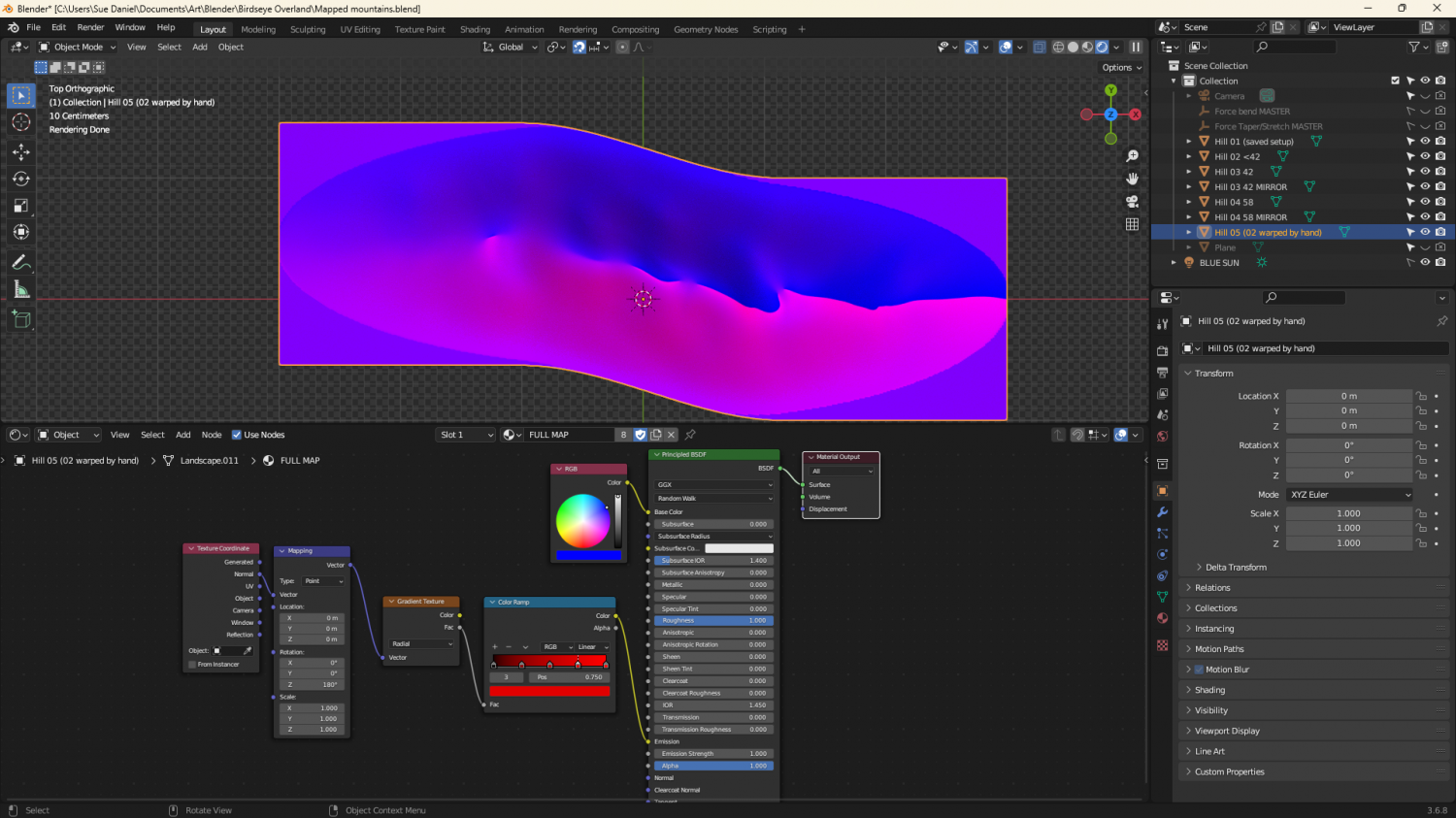Click new collection icon in outliner header
The width and height of the screenshot is (1456, 818).
tap(1441, 47)
